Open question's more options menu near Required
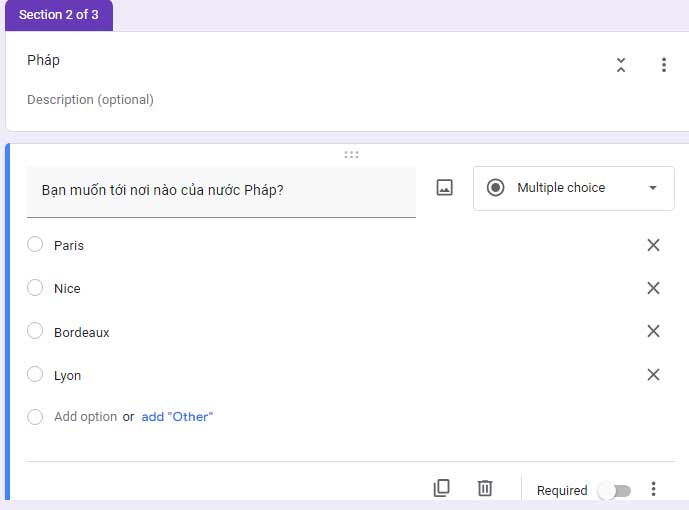 (x=653, y=489)
